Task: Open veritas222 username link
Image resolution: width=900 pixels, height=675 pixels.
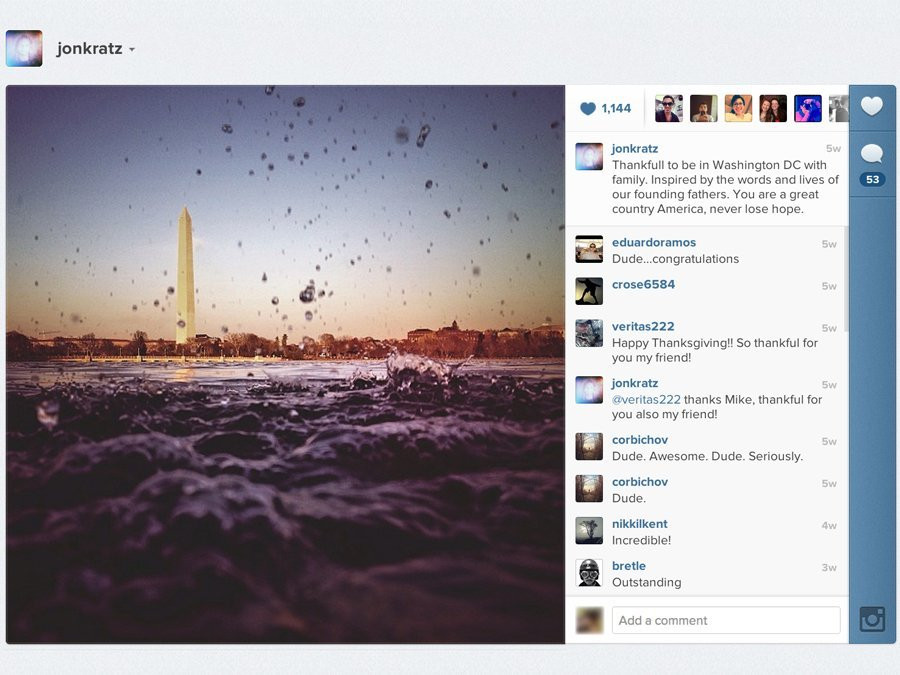Action: [643, 326]
